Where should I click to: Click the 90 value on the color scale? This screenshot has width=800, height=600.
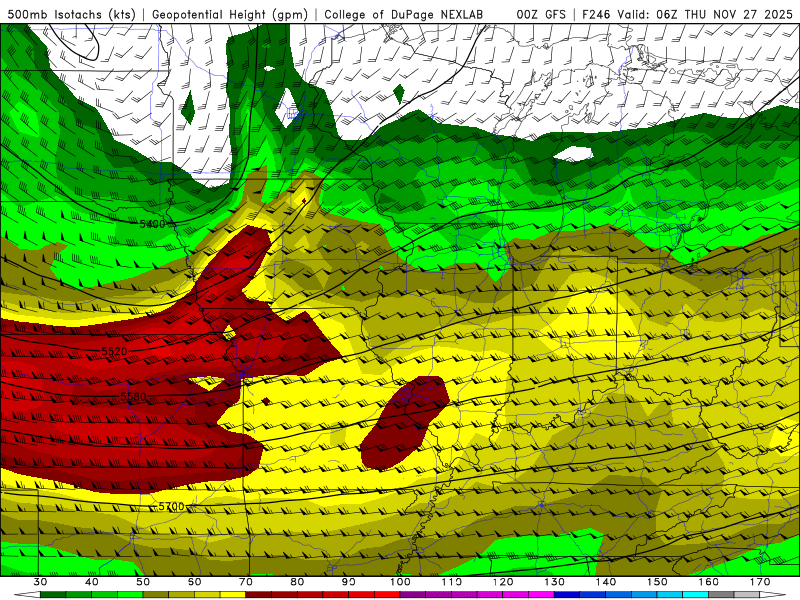click(349, 582)
